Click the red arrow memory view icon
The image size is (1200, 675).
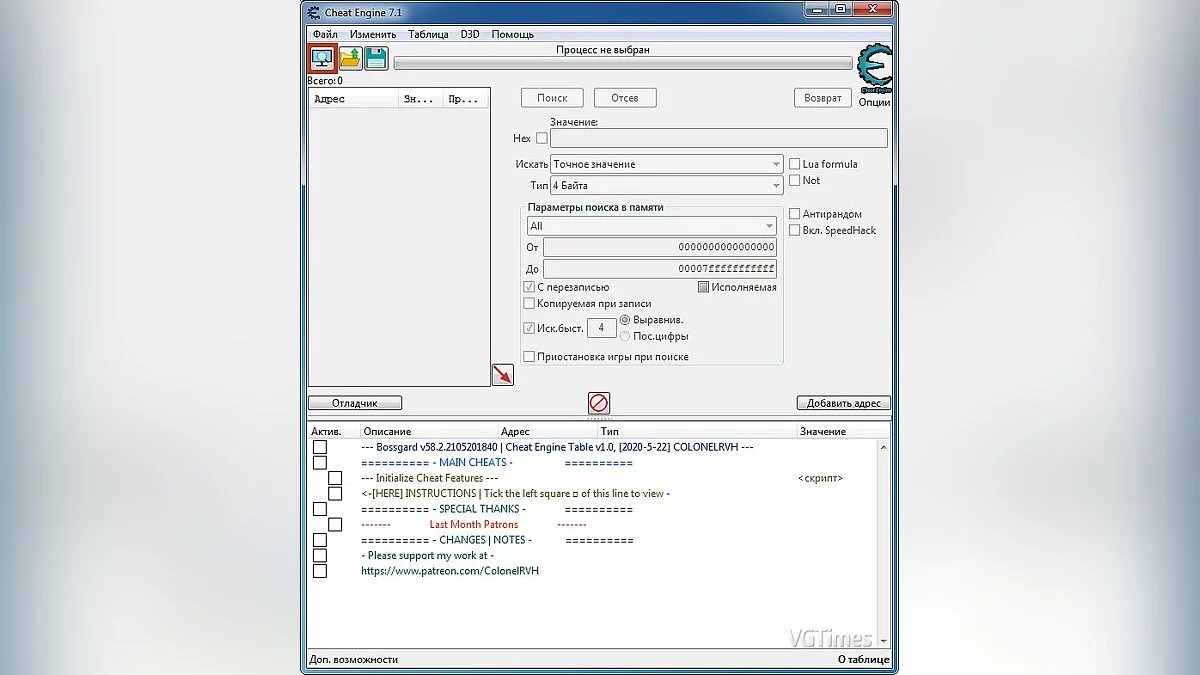(503, 374)
